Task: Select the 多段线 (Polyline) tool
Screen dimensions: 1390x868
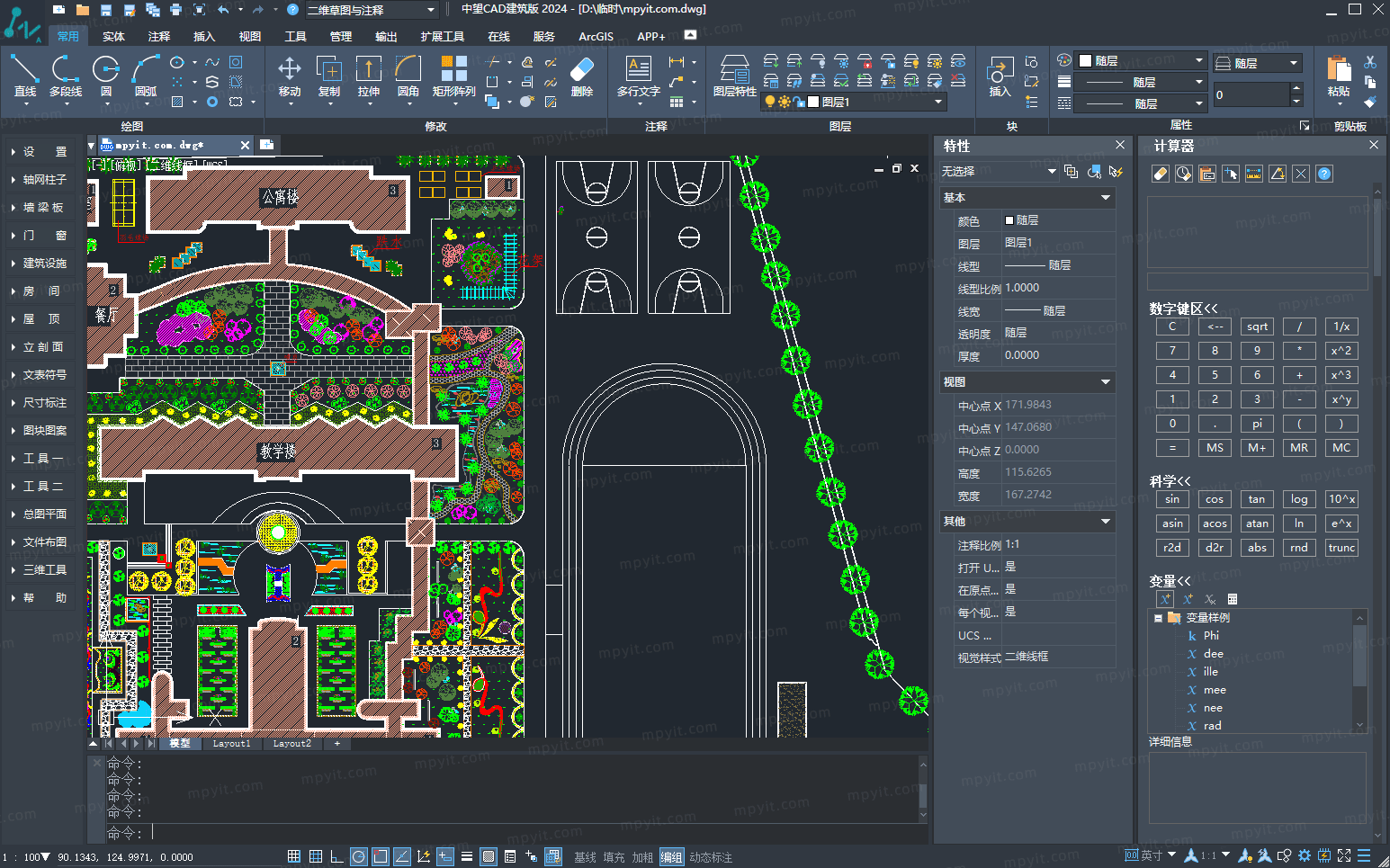Action: tap(65, 76)
